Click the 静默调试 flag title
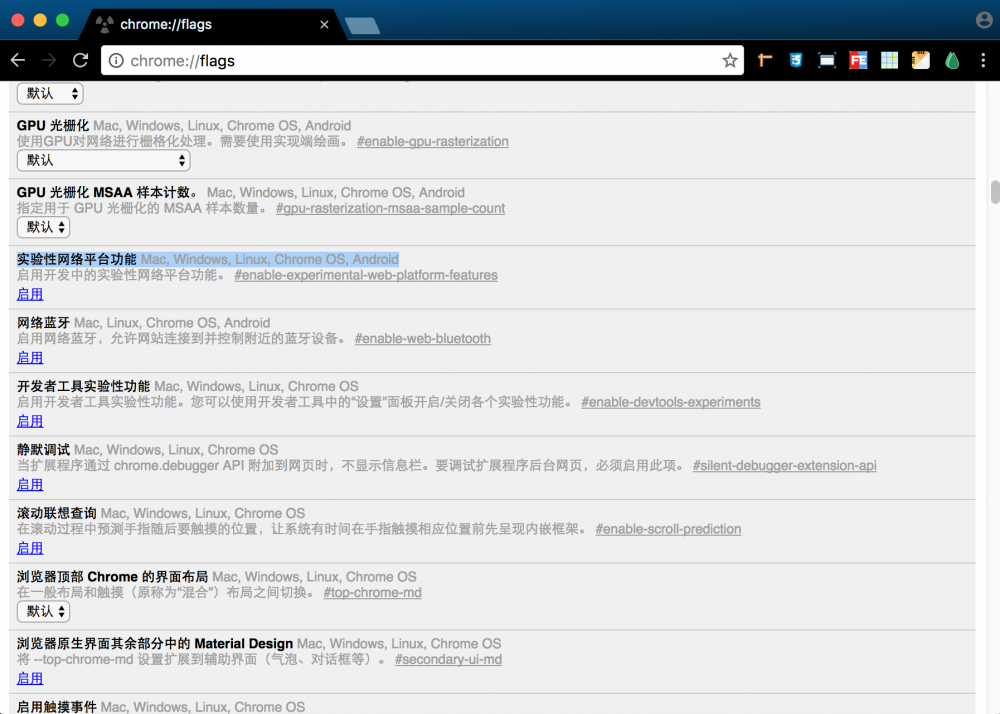Image resolution: width=1000 pixels, height=714 pixels. point(43,449)
